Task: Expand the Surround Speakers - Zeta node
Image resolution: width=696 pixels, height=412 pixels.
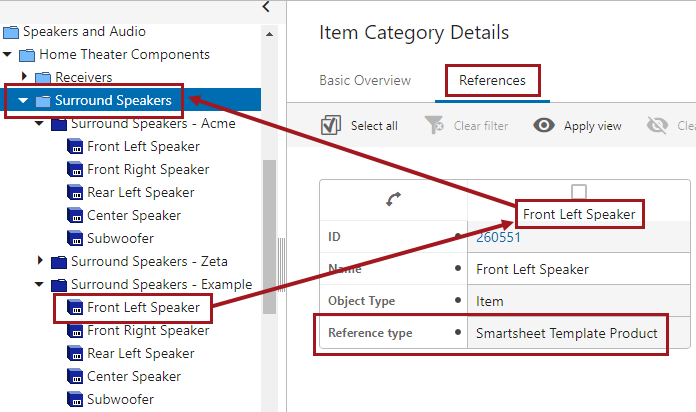Action: [40, 261]
